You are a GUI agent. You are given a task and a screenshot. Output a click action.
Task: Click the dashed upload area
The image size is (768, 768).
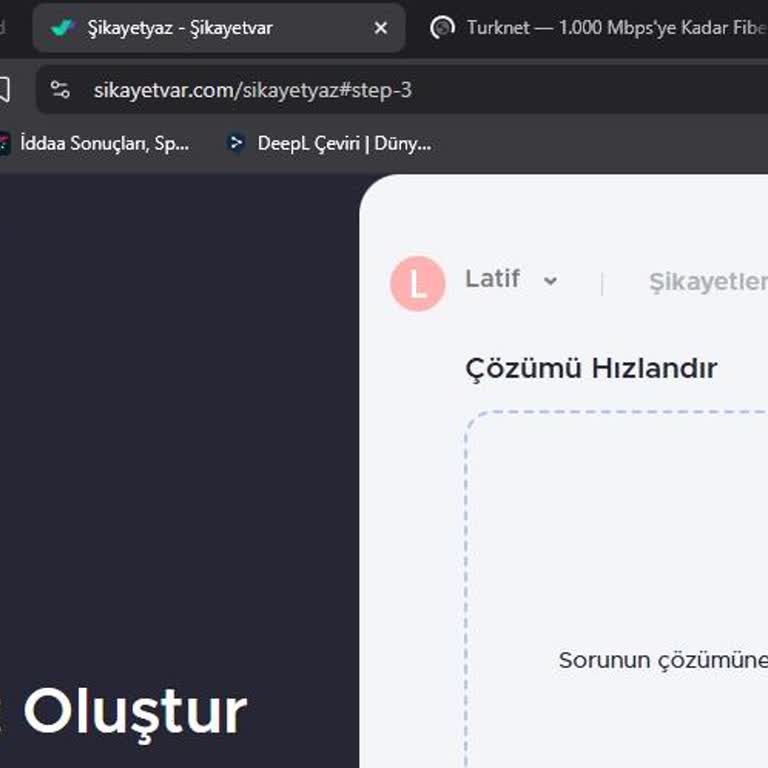coord(616,588)
